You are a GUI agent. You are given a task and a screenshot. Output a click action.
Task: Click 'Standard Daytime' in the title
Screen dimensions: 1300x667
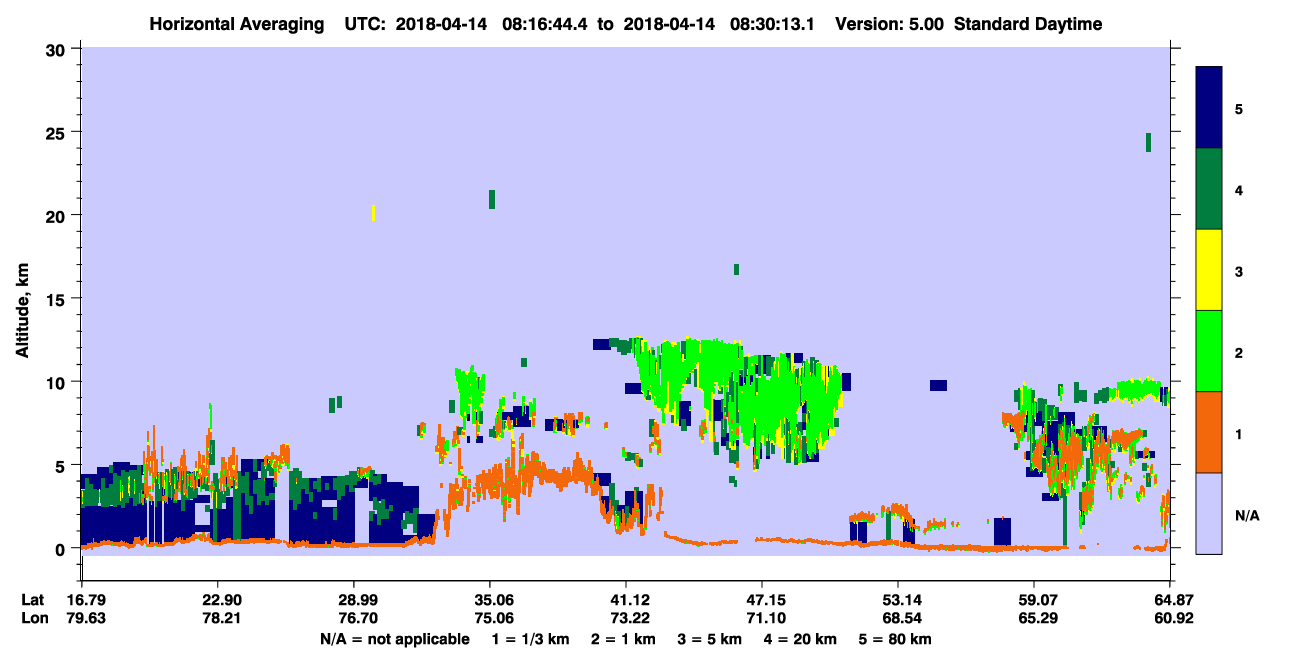click(x=1028, y=24)
